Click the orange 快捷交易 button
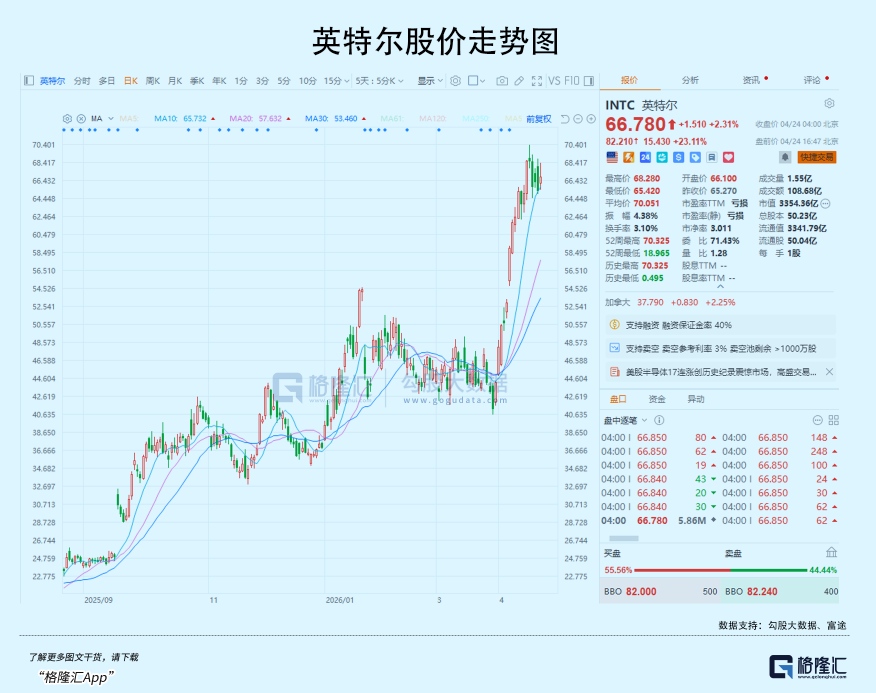Image resolution: width=876 pixels, height=693 pixels. [x=817, y=158]
